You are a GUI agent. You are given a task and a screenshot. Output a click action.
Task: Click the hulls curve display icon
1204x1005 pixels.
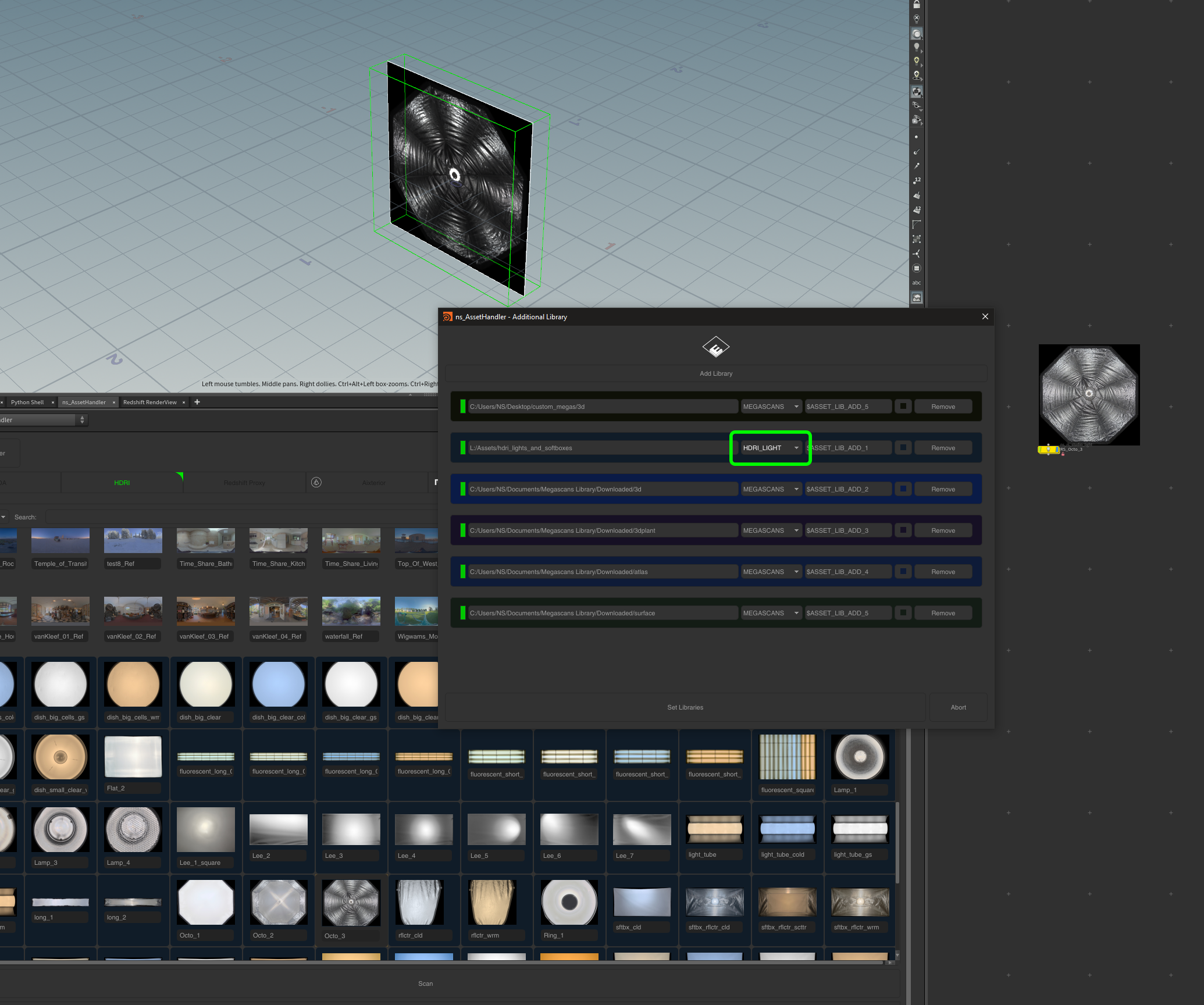917,224
